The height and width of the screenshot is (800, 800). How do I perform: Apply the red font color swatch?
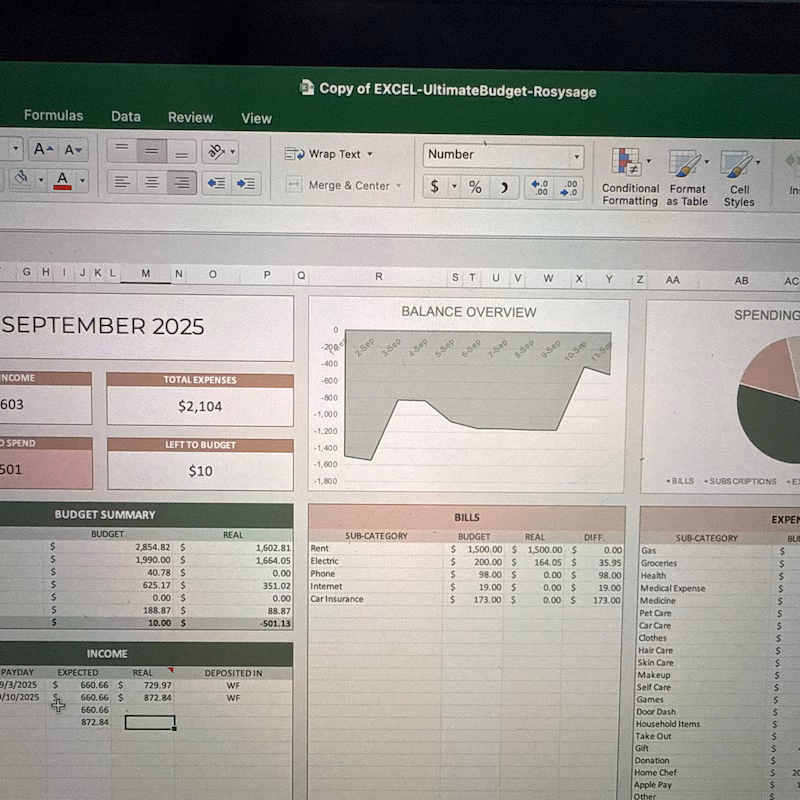62,181
